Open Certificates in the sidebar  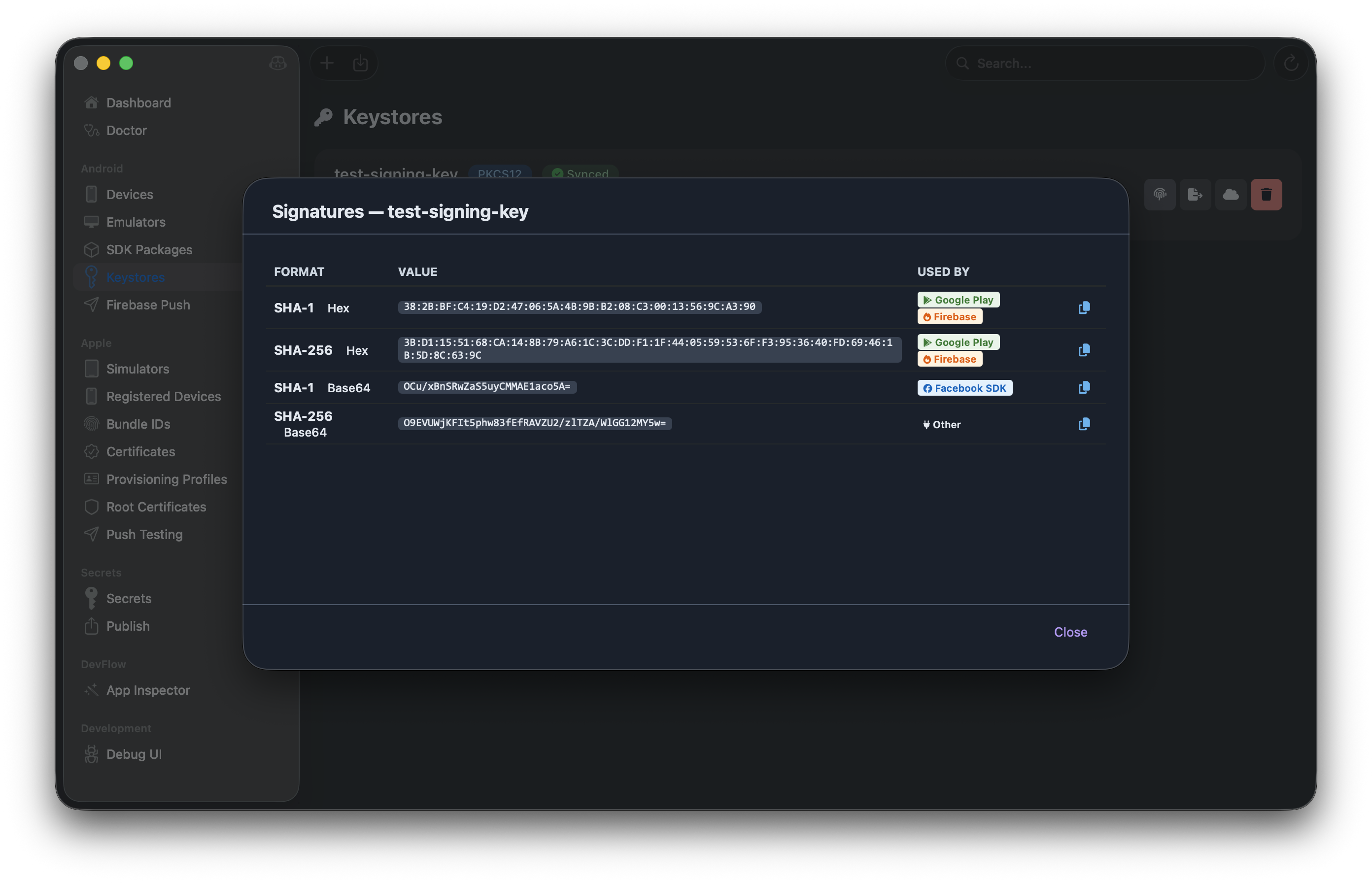140,451
